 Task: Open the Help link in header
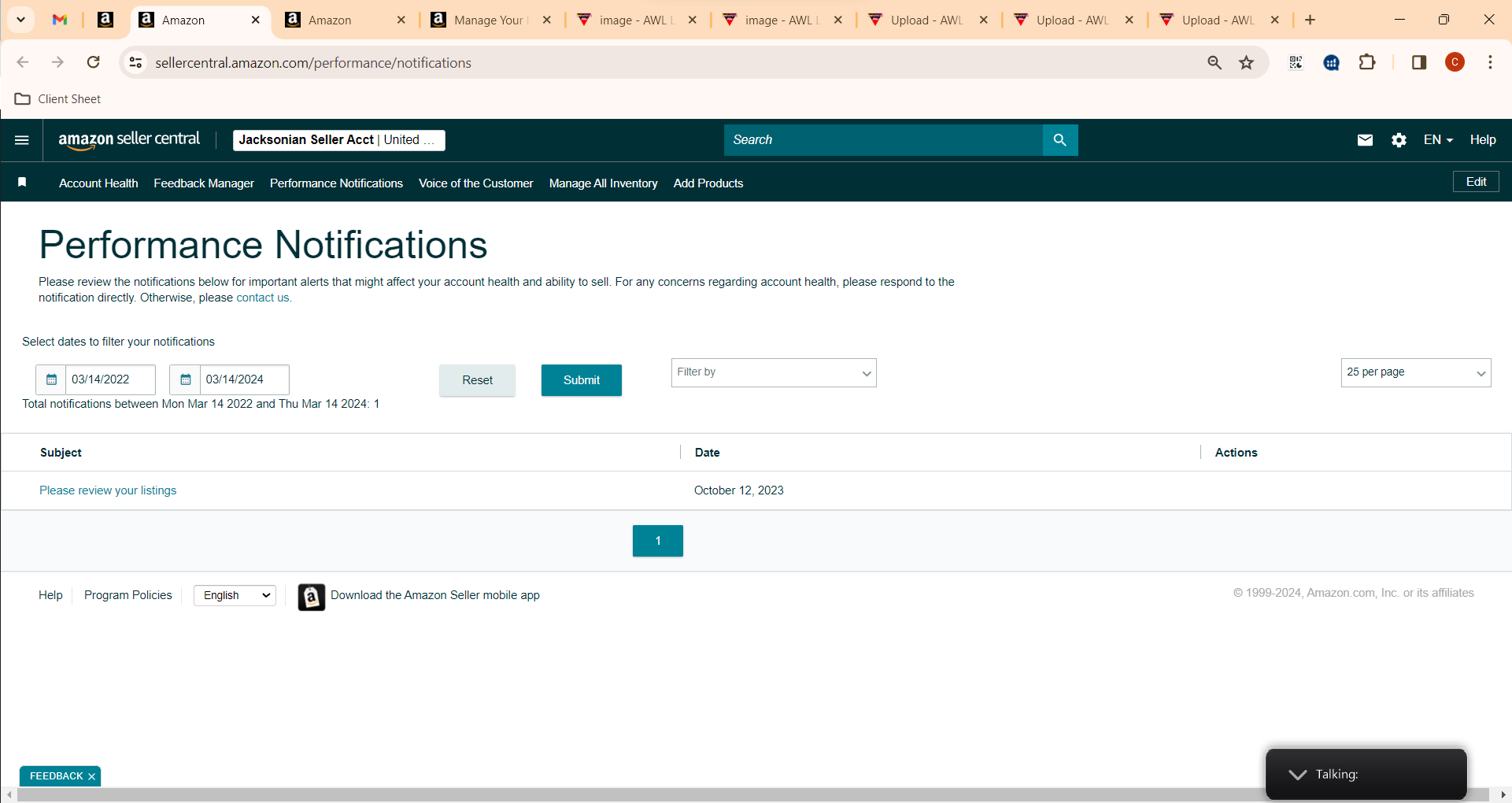[x=1483, y=140]
